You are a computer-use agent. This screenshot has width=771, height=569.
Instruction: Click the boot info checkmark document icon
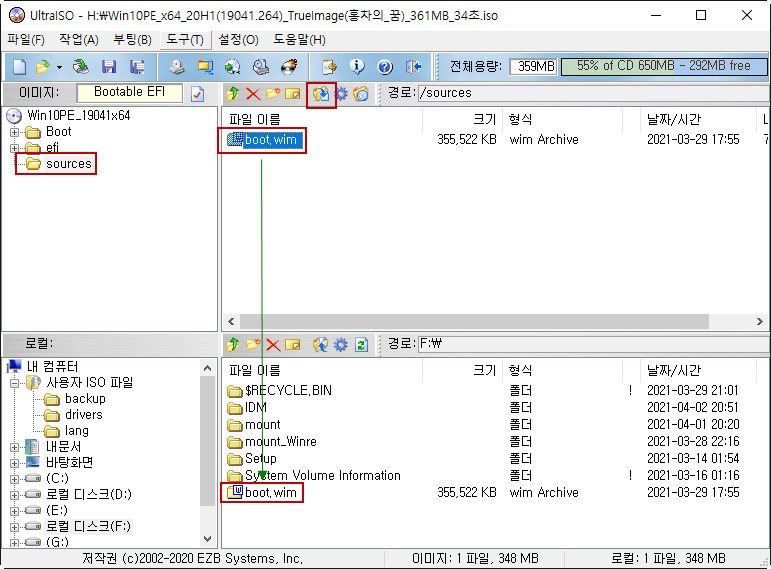coord(198,93)
